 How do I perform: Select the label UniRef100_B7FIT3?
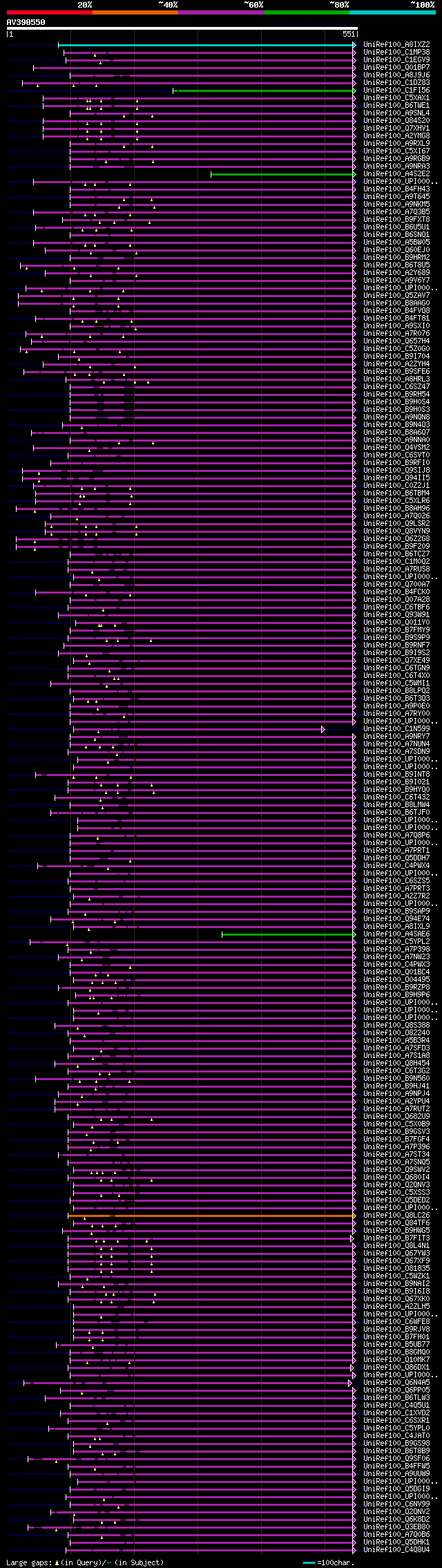click(x=396, y=1238)
